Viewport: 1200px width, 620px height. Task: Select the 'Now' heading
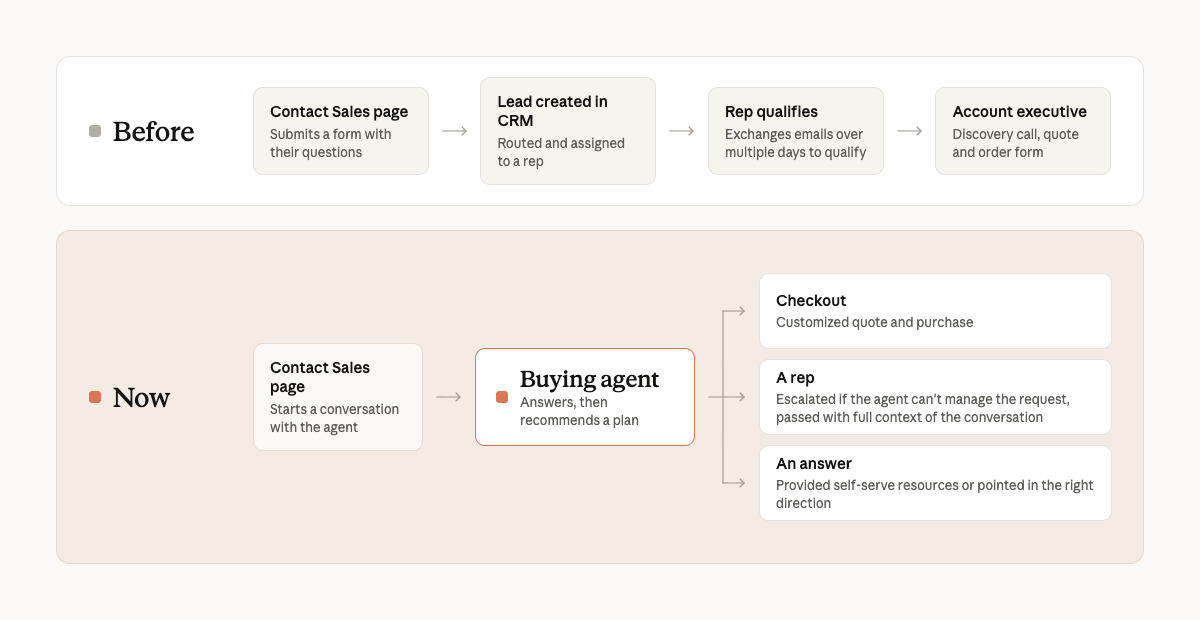click(141, 397)
